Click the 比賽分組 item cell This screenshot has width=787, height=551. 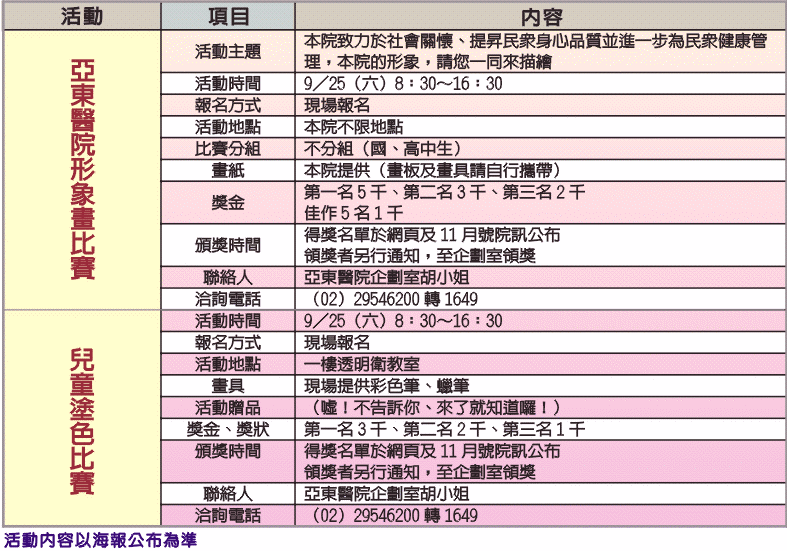point(228,149)
